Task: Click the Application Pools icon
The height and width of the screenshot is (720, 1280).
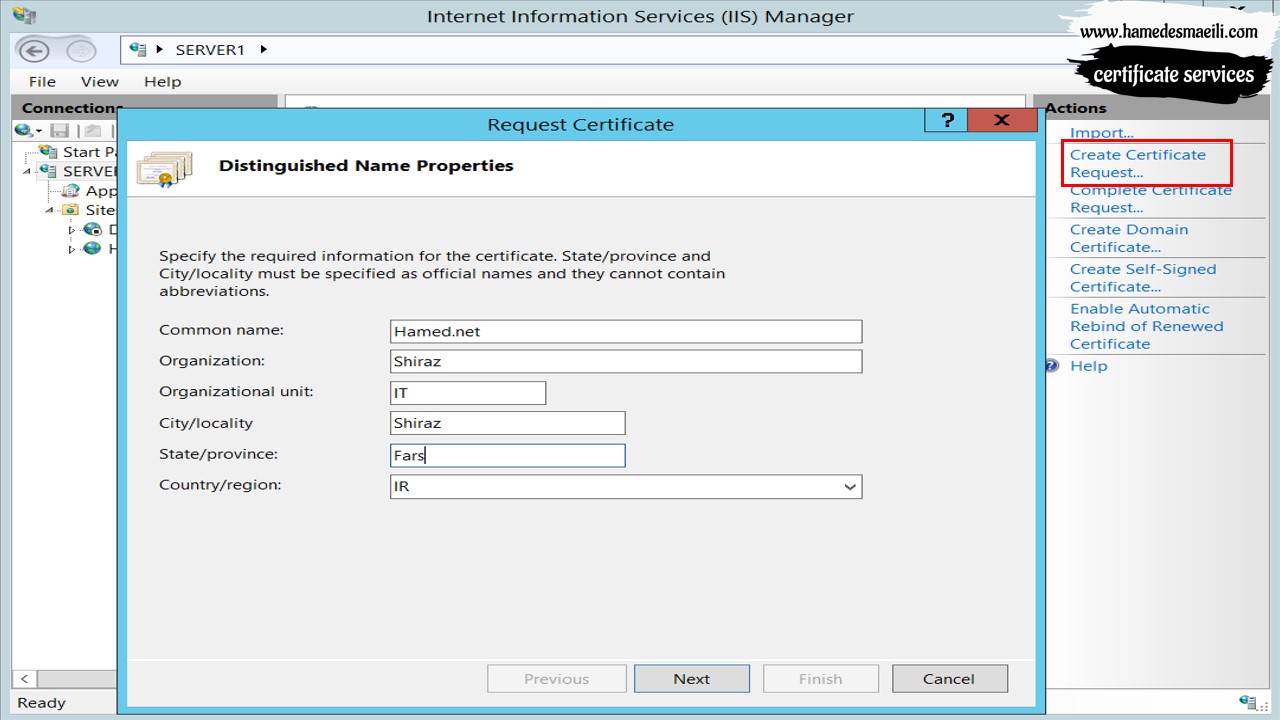Action: pos(70,191)
